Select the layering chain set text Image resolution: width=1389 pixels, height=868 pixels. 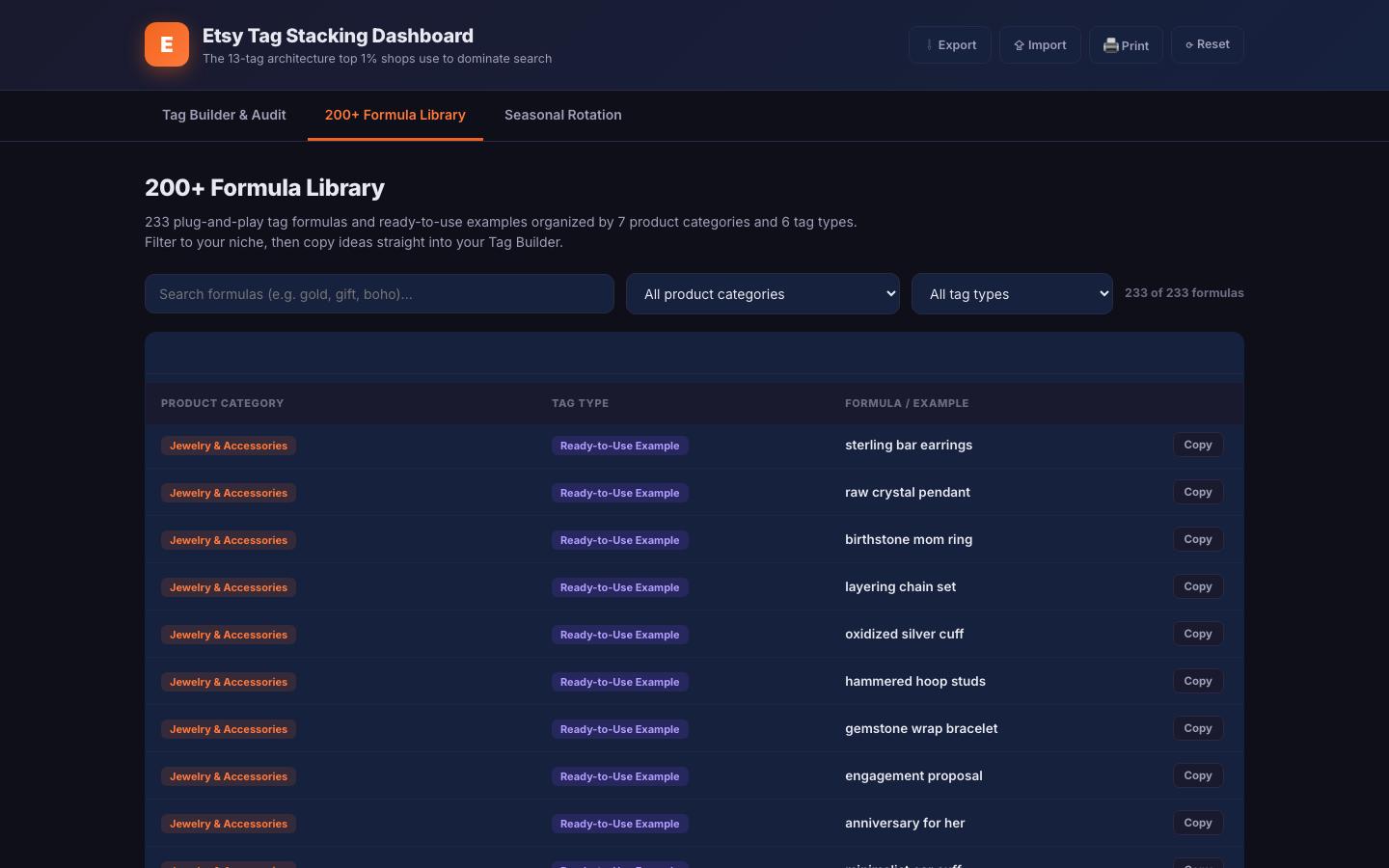point(901,586)
